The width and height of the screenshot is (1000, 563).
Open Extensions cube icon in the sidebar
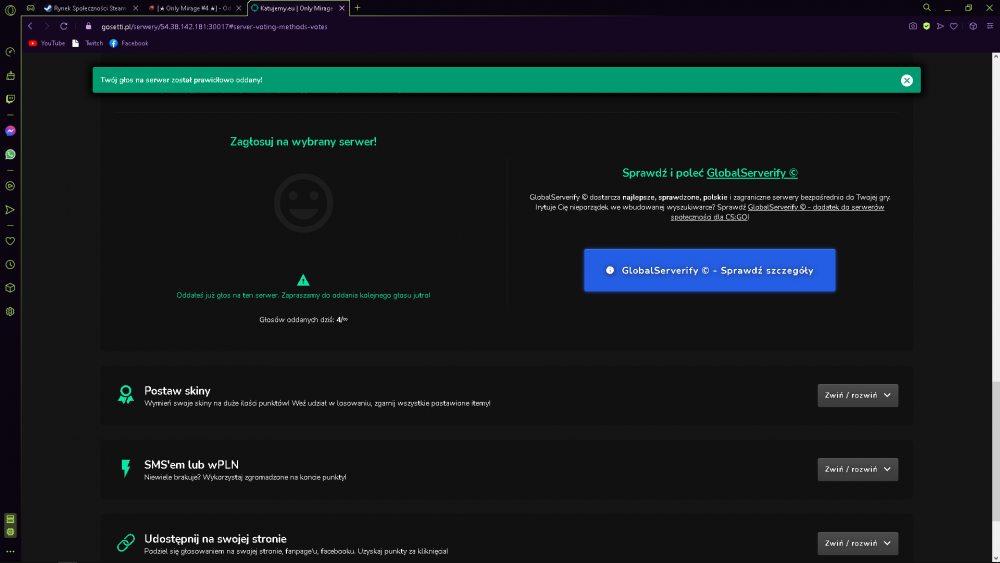pos(10,288)
